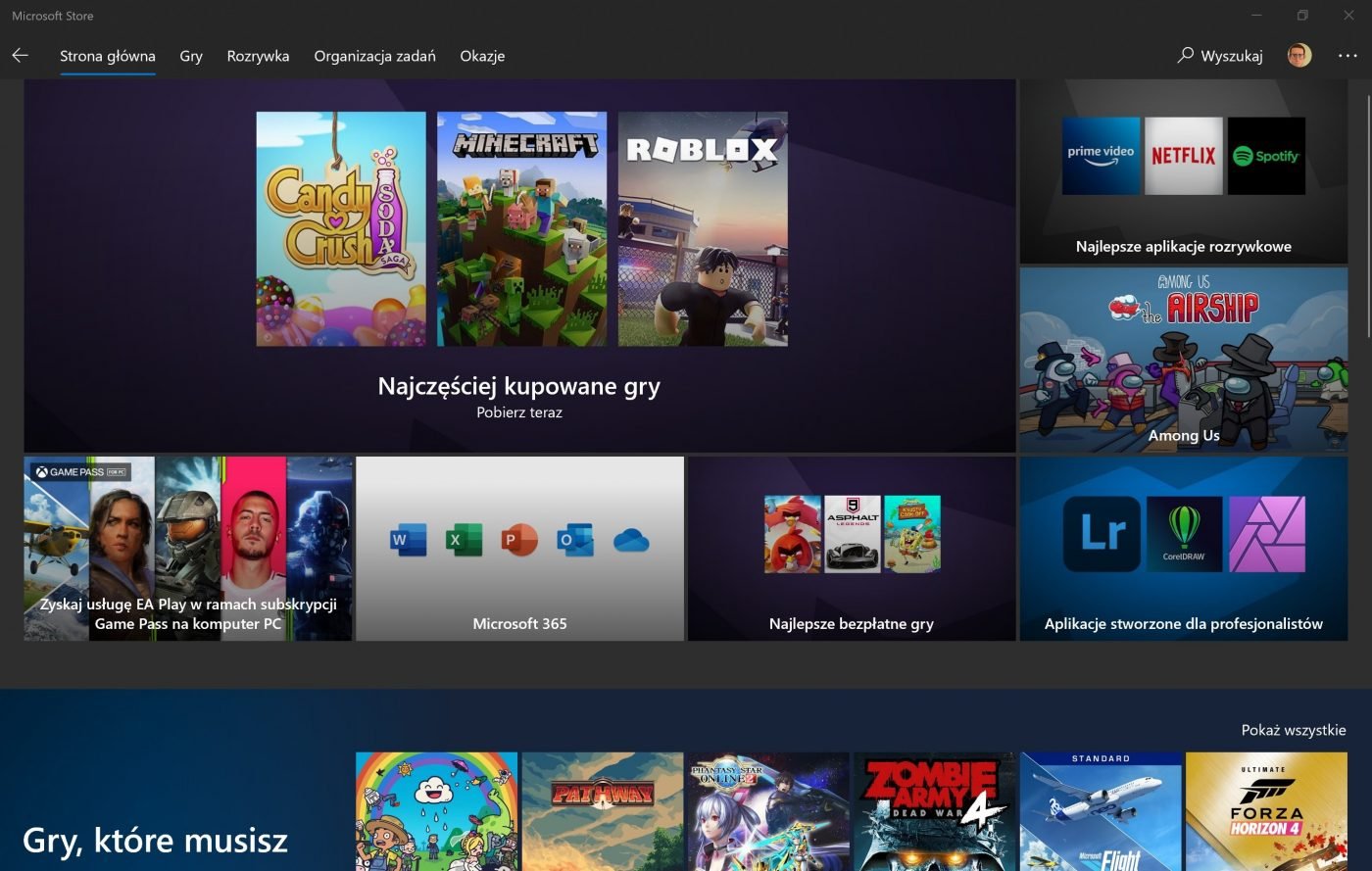Screen dimensions: 1372x871
Task: Minimize the Microsoft Store window
Action: 1257,15
